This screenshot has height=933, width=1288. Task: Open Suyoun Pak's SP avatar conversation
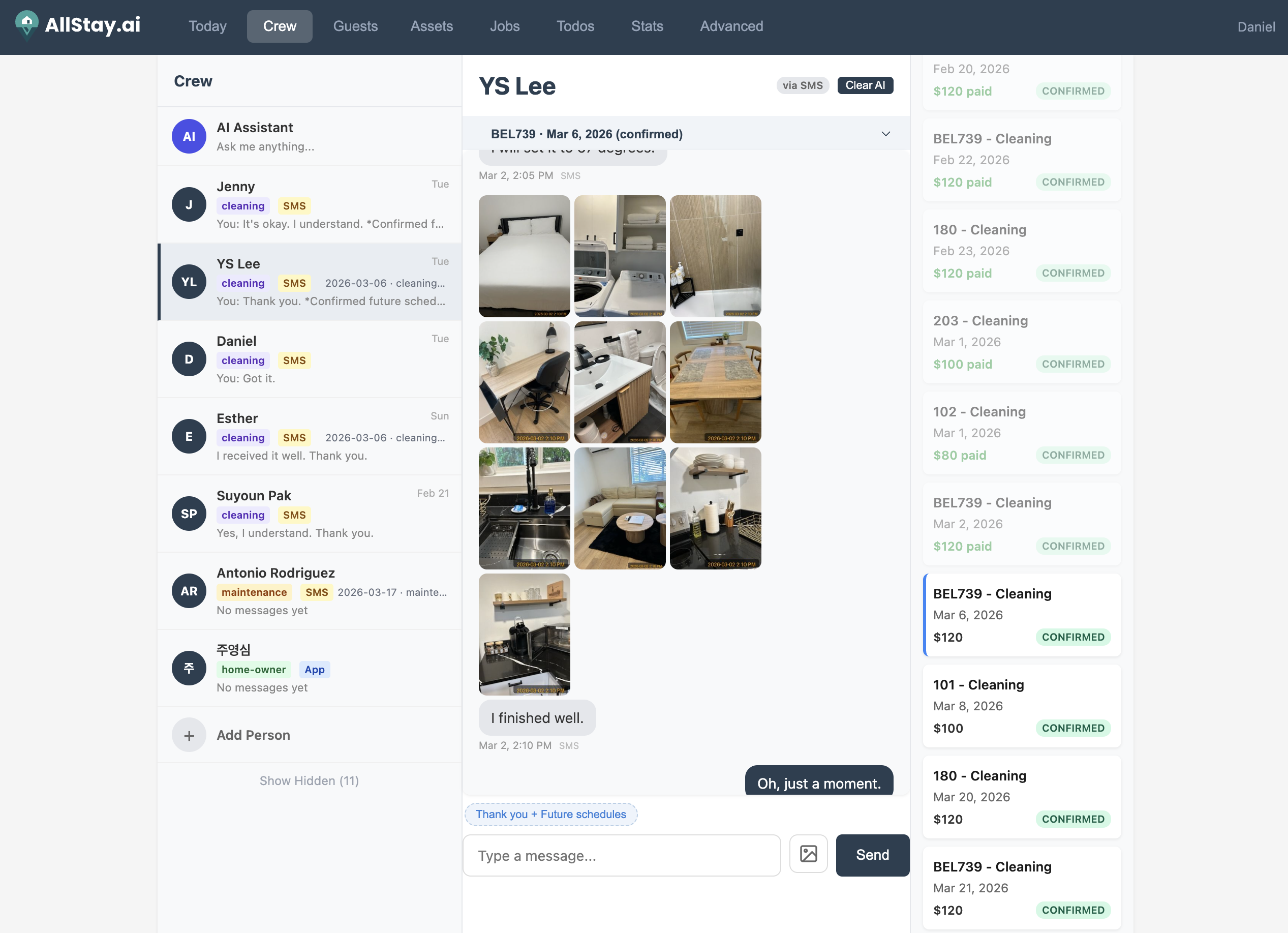[x=189, y=514]
